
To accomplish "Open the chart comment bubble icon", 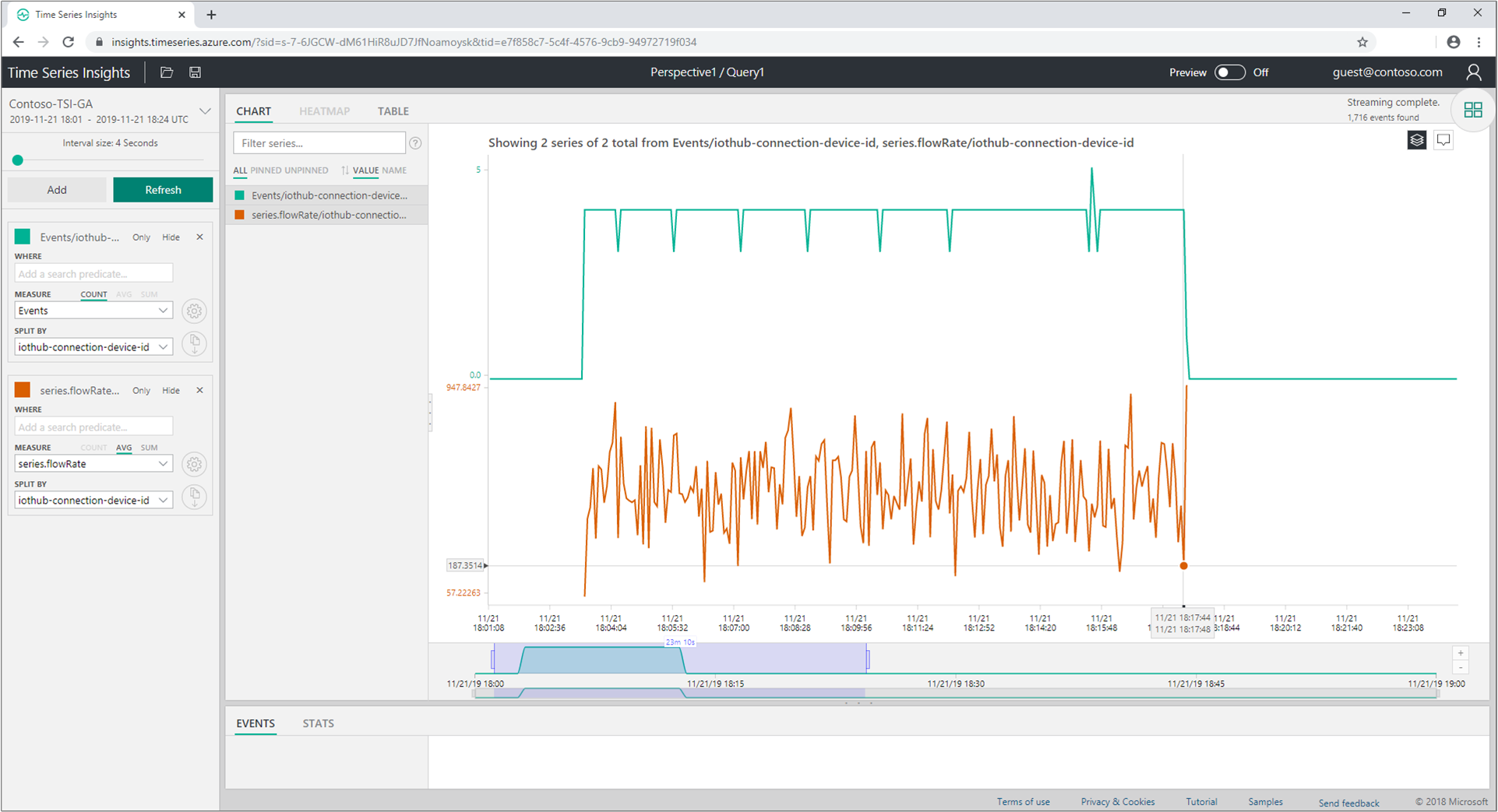I will click(1443, 140).
